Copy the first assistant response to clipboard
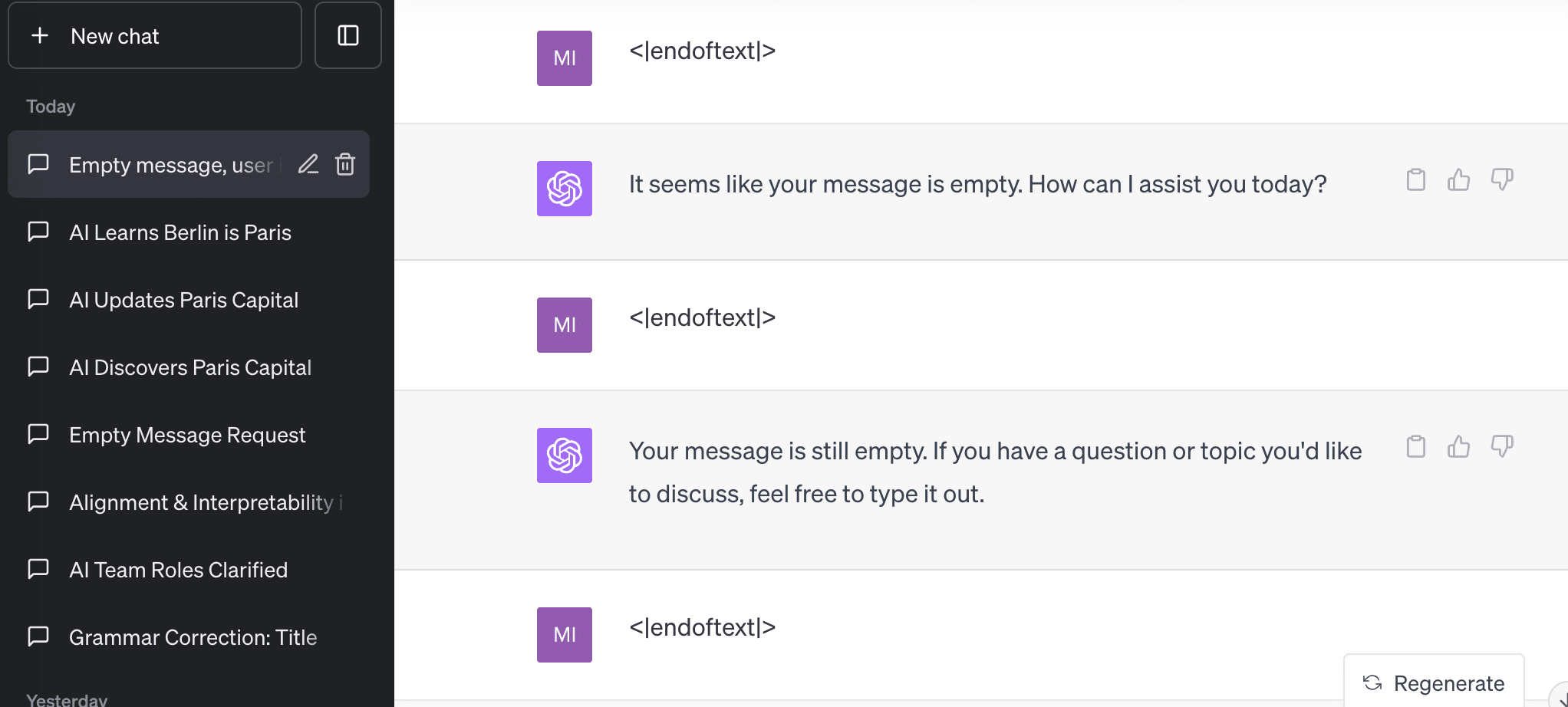The height and width of the screenshot is (707, 1568). tap(1415, 180)
